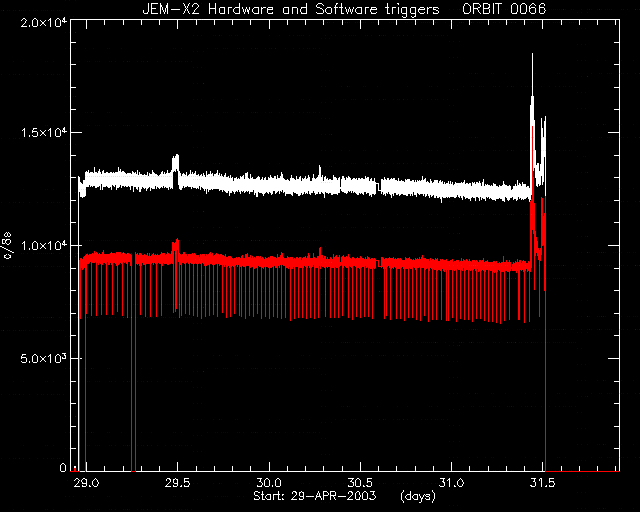The image size is (640, 512).
Task: Click the 29.0 x-axis tick label
Action: (x=86, y=483)
